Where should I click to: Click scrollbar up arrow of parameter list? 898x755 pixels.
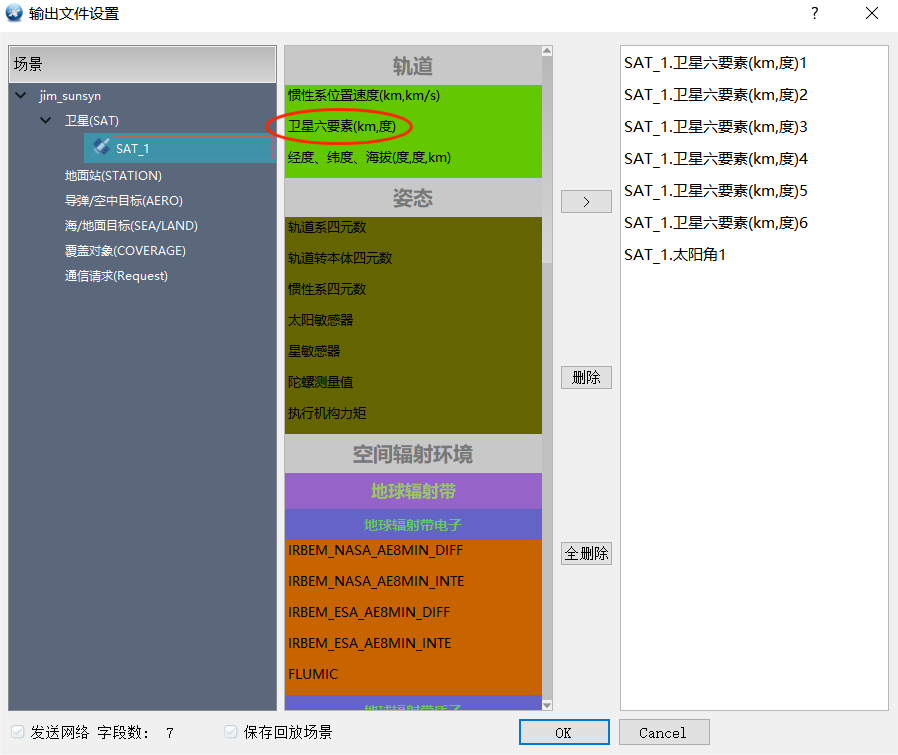547,51
